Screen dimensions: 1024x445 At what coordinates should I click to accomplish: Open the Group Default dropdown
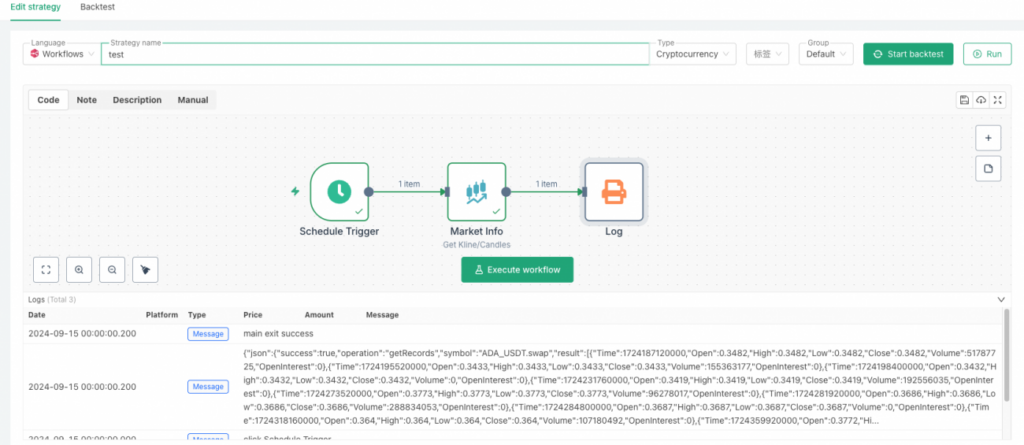pos(827,54)
